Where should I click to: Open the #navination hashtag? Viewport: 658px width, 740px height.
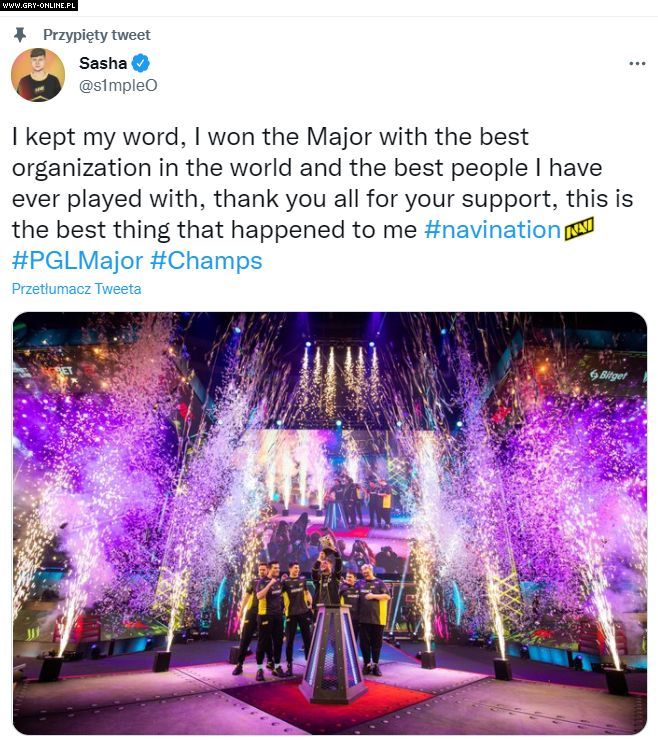pyautogui.click(x=492, y=230)
